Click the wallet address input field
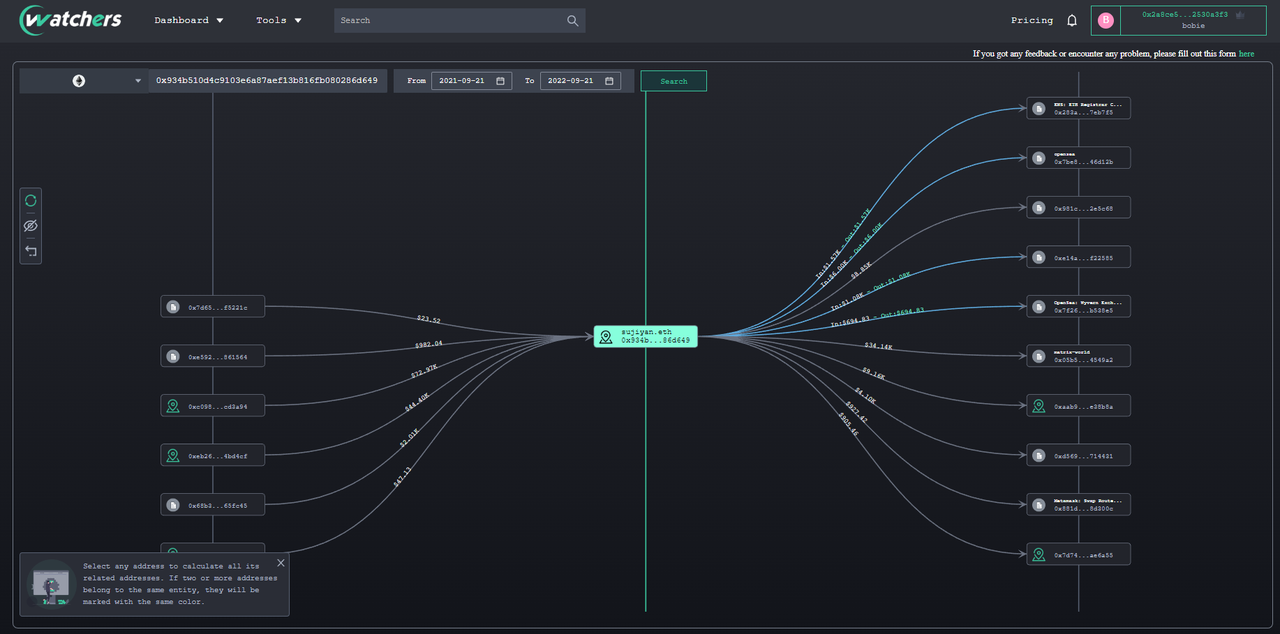The width and height of the screenshot is (1280, 634). (267, 81)
